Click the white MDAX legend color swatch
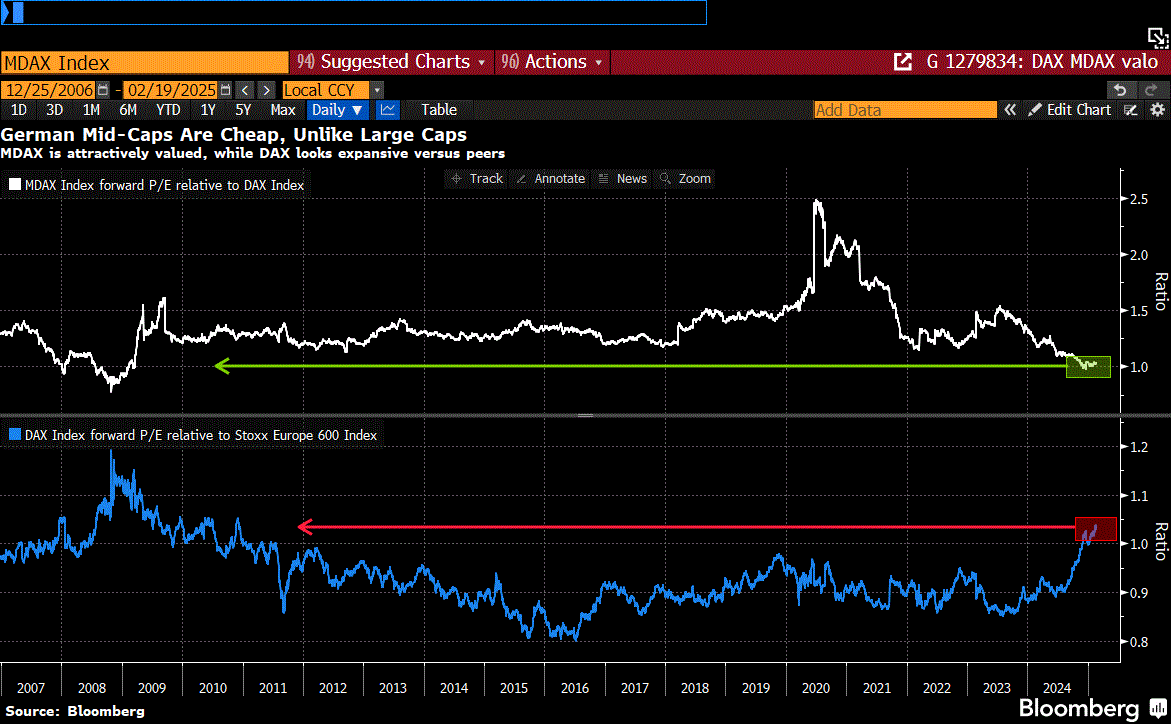 [15, 185]
